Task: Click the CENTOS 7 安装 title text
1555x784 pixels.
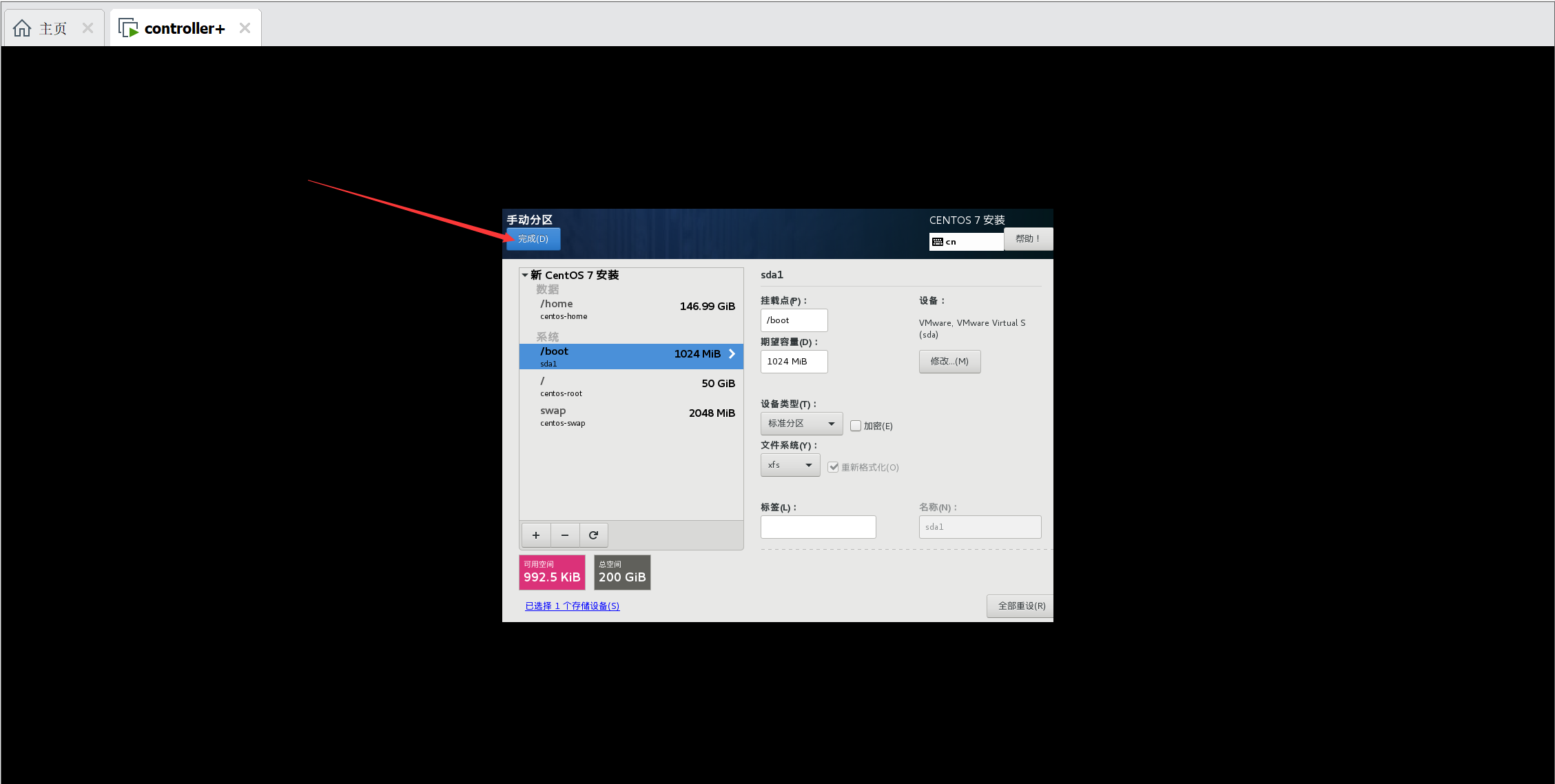Action: [967, 220]
